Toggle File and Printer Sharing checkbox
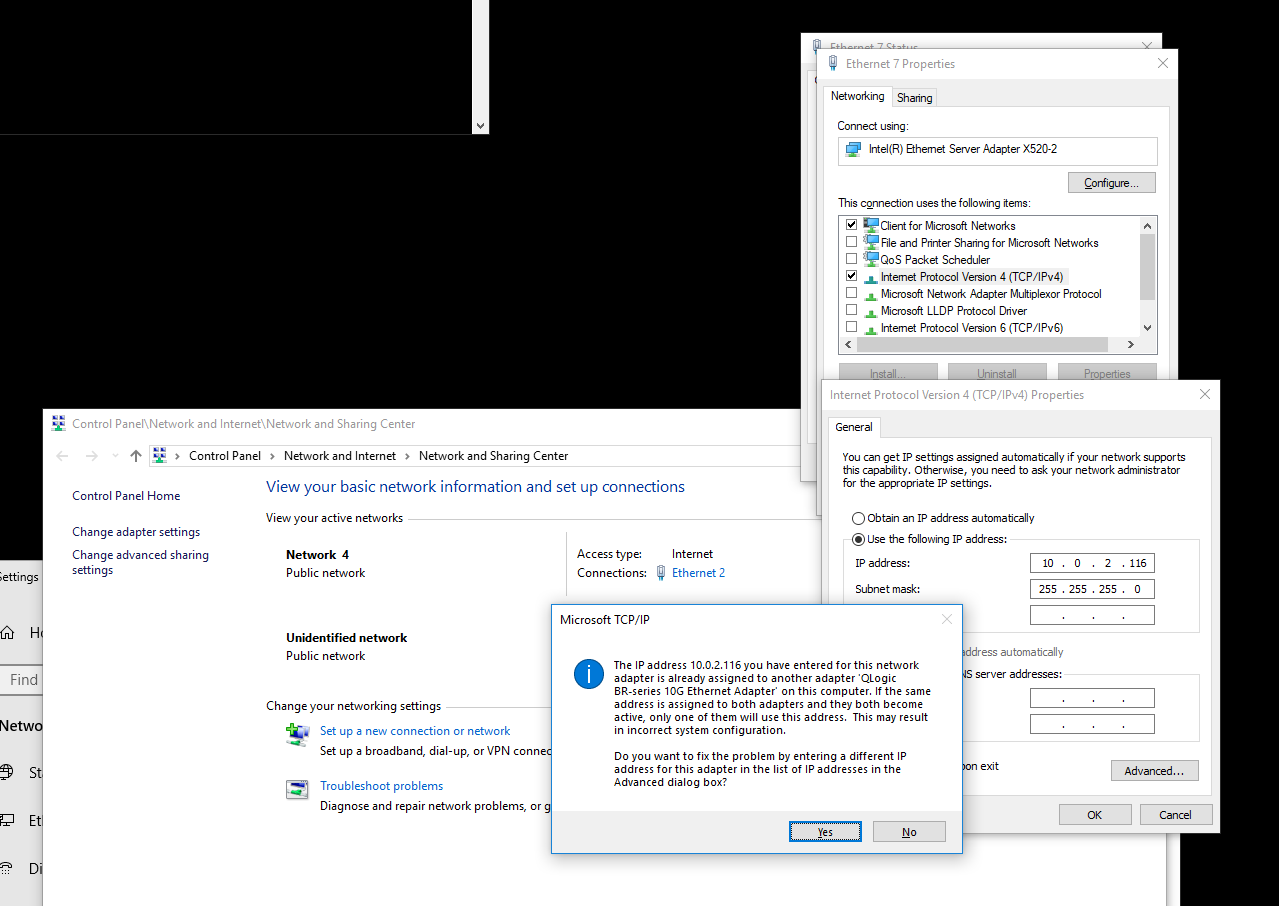Screen dimensions: 1279x906 tap(852, 242)
